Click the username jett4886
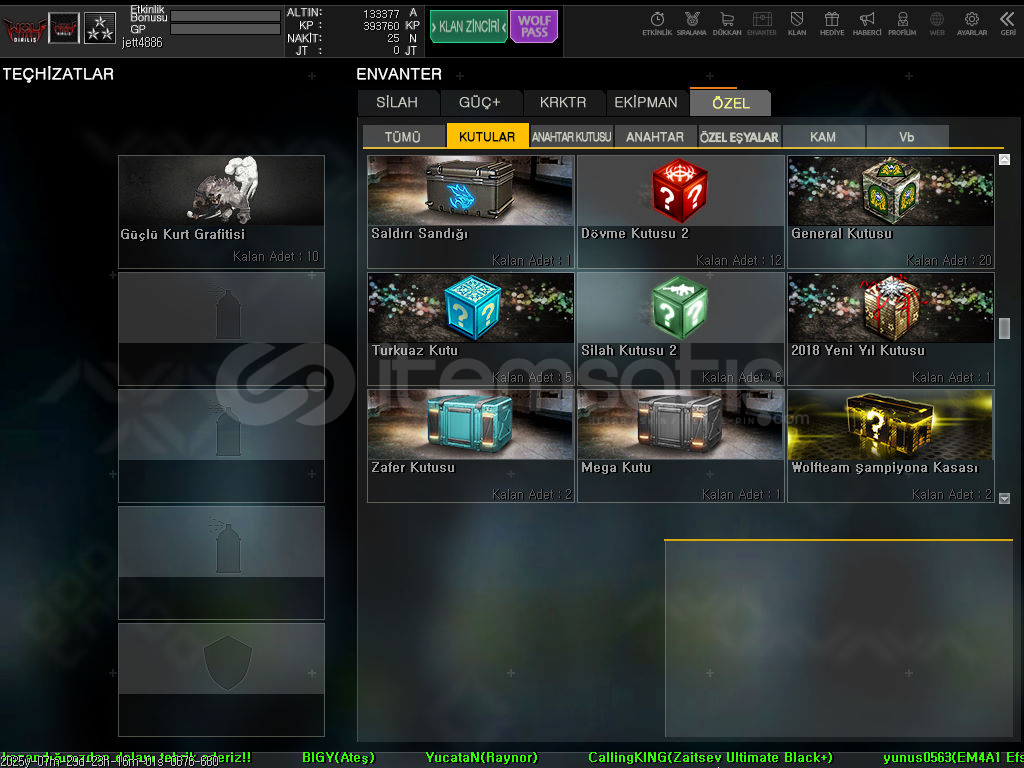Screen dimensions: 1024x768 142,43
